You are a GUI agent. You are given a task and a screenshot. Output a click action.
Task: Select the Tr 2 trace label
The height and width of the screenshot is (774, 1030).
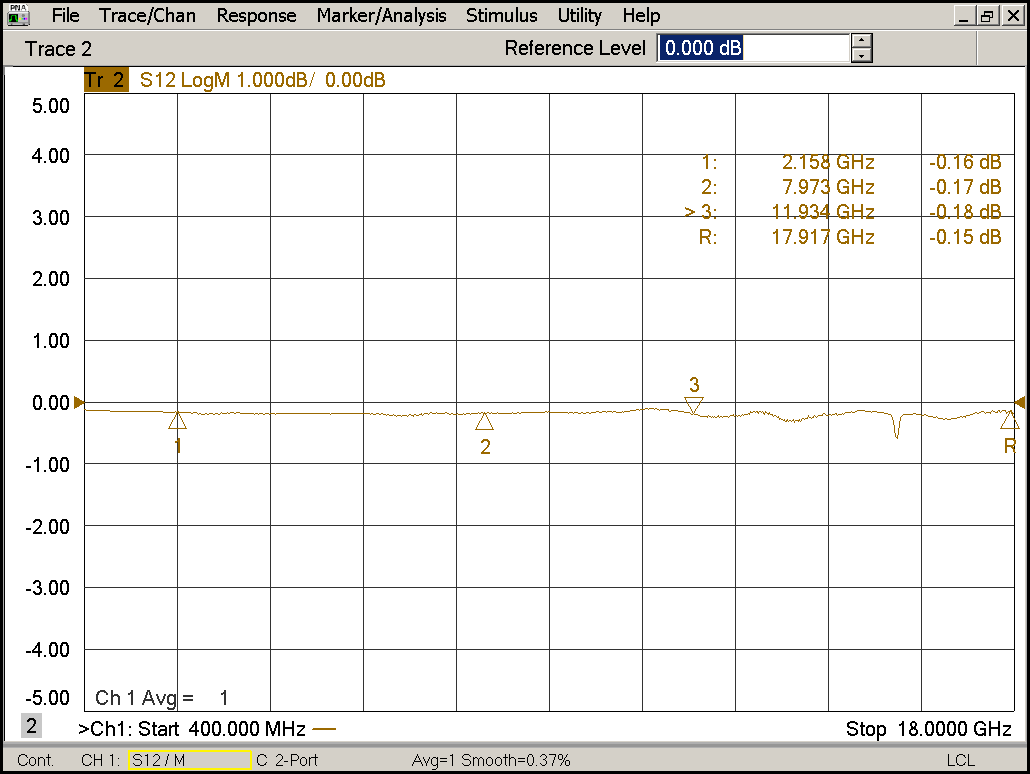click(105, 81)
